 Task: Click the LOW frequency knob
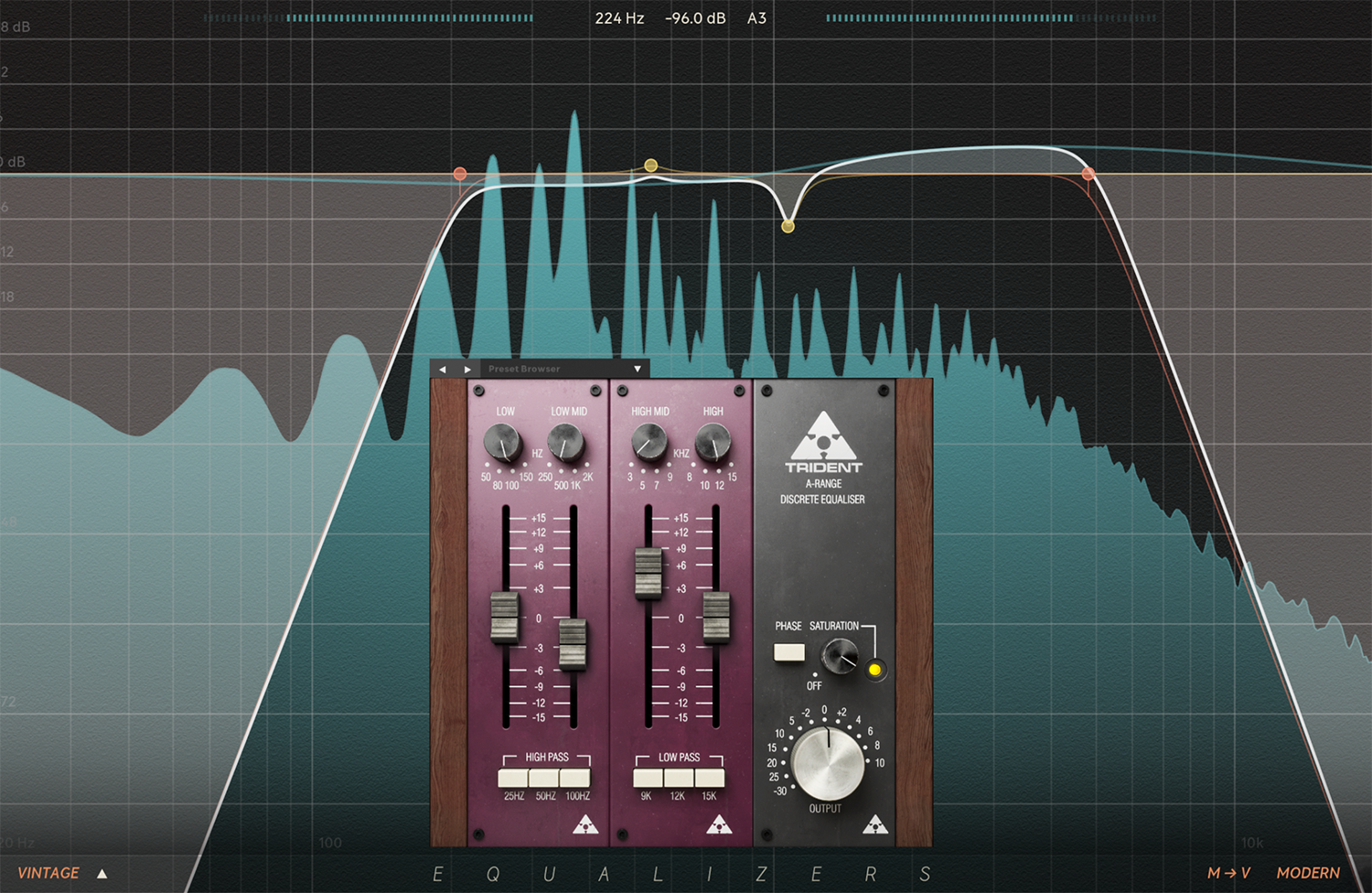coord(502,443)
